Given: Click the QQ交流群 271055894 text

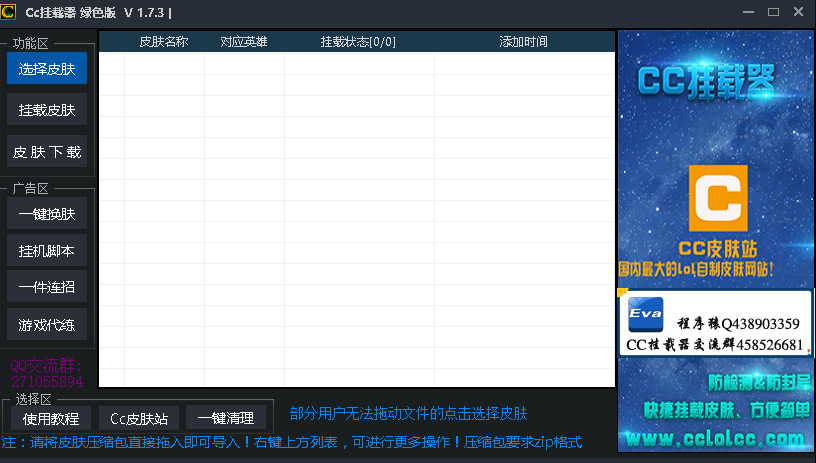Looking at the screenshot, I should point(47,374).
